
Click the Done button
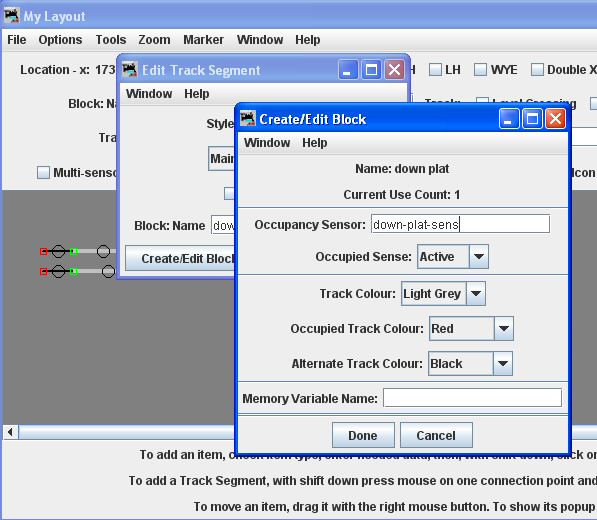(363, 435)
